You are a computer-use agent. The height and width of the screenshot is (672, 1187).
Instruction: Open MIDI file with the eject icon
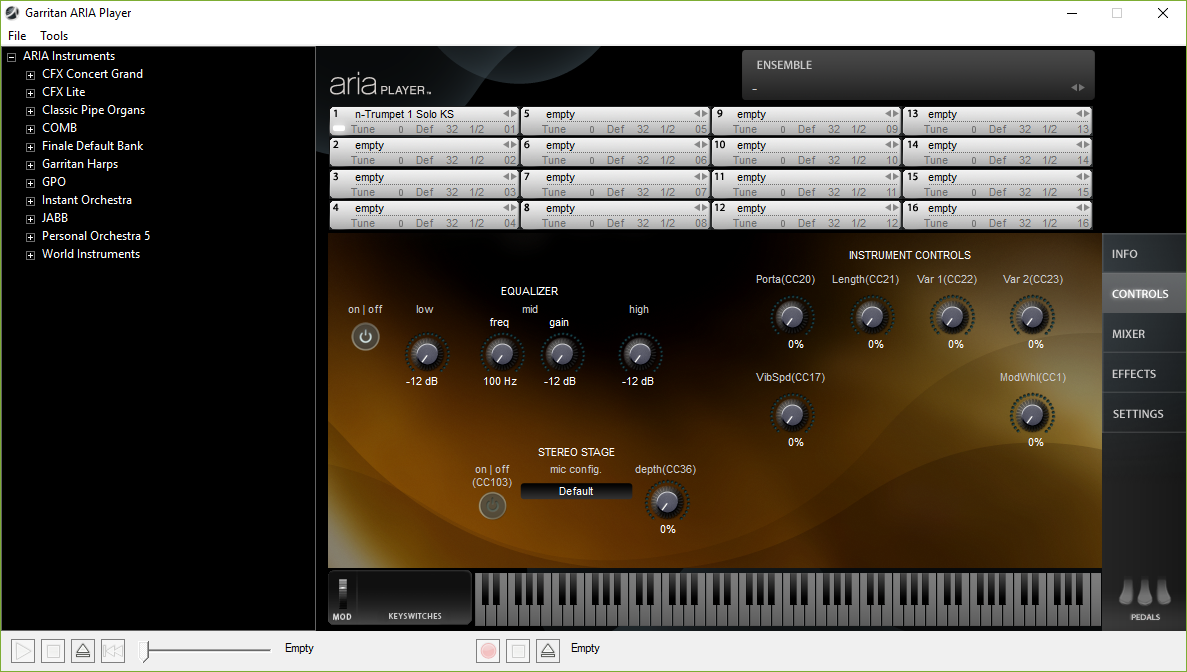tap(83, 651)
